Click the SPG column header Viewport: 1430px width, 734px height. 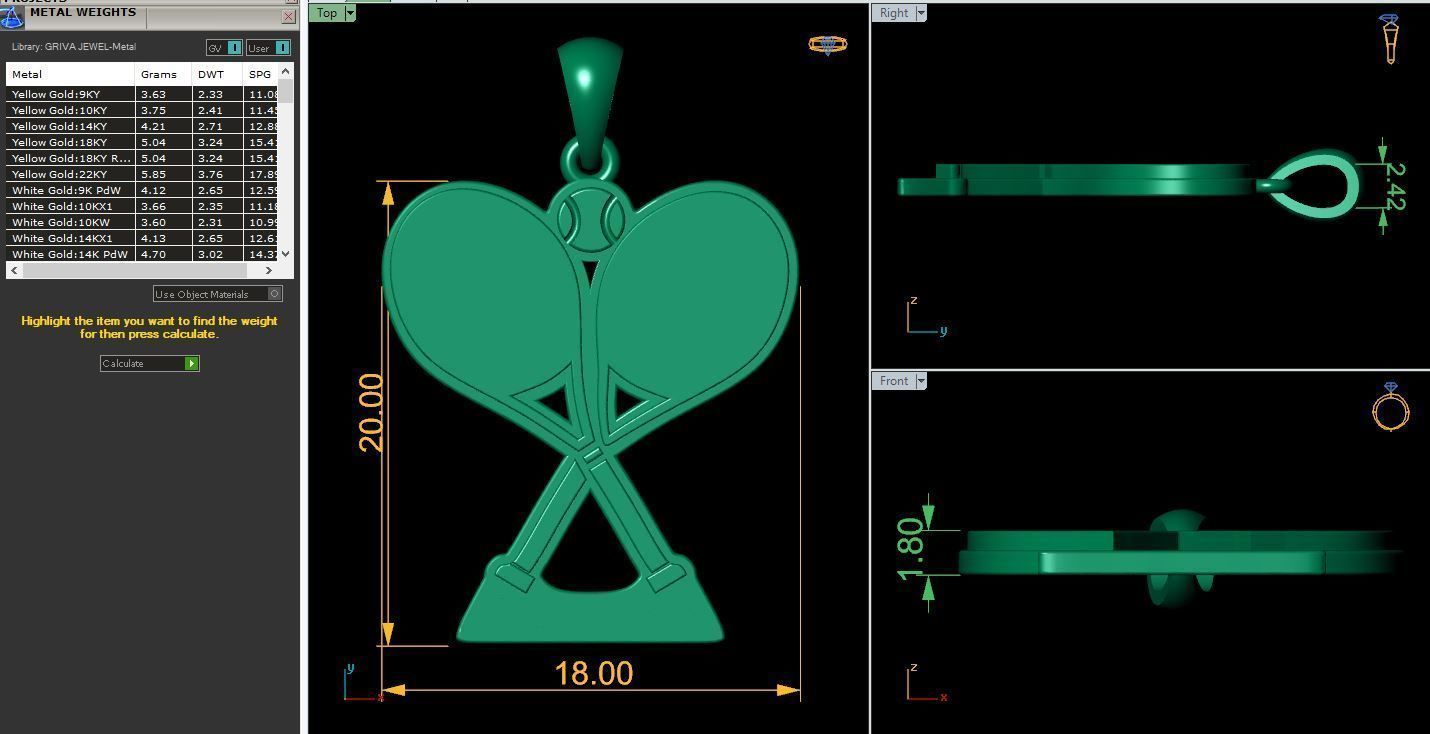click(260, 74)
